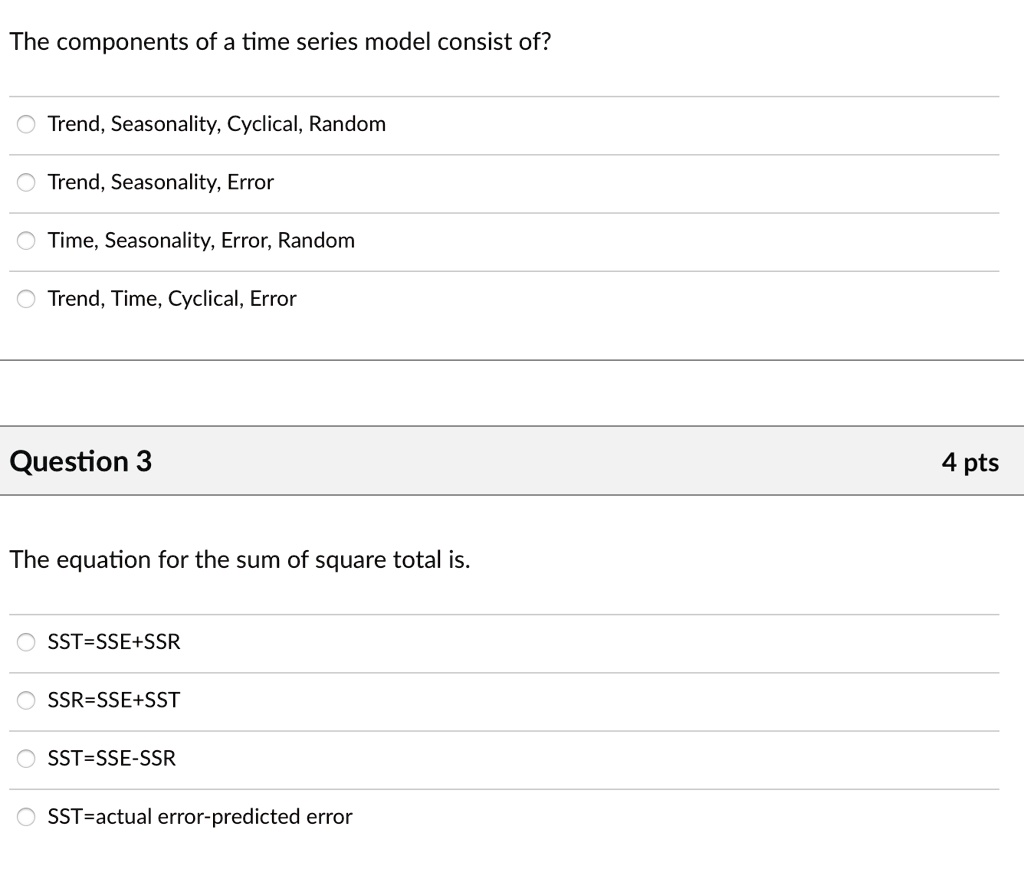Choose the SST=actual error-predicted error answer
This screenshot has height=869, width=1024.
200,816
